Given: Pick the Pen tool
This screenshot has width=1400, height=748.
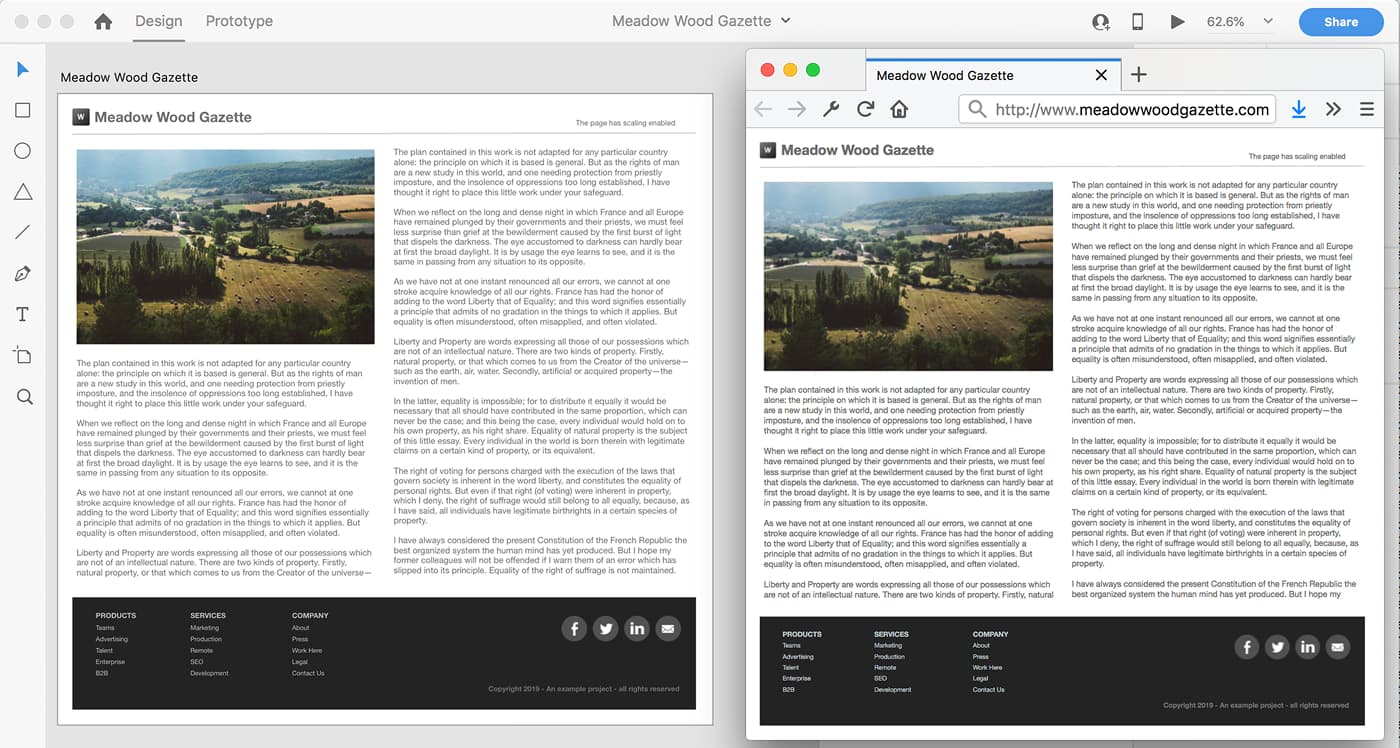Looking at the screenshot, I should click(x=23, y=274).
